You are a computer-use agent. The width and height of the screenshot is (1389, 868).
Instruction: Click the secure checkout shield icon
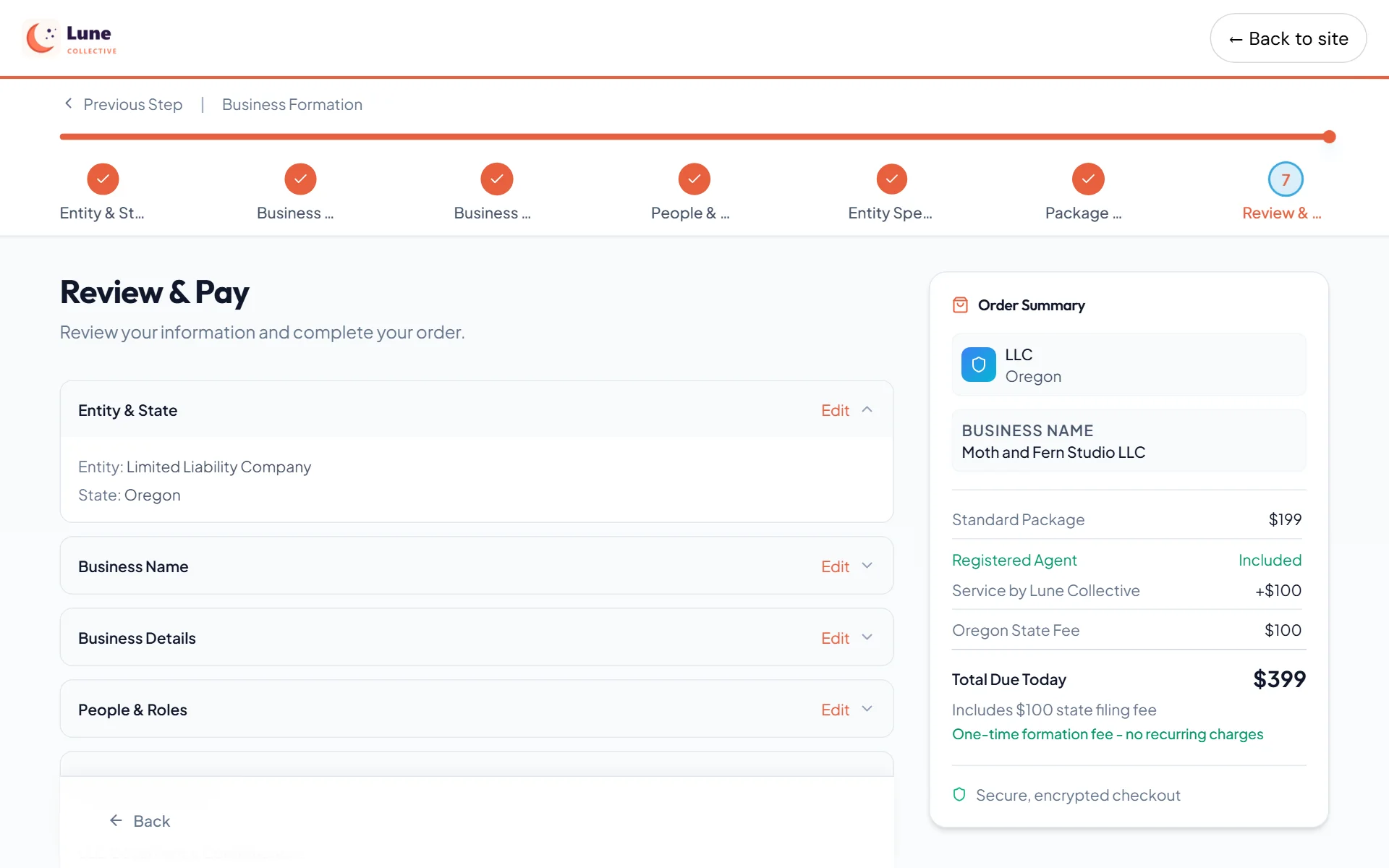pos(959,795)
